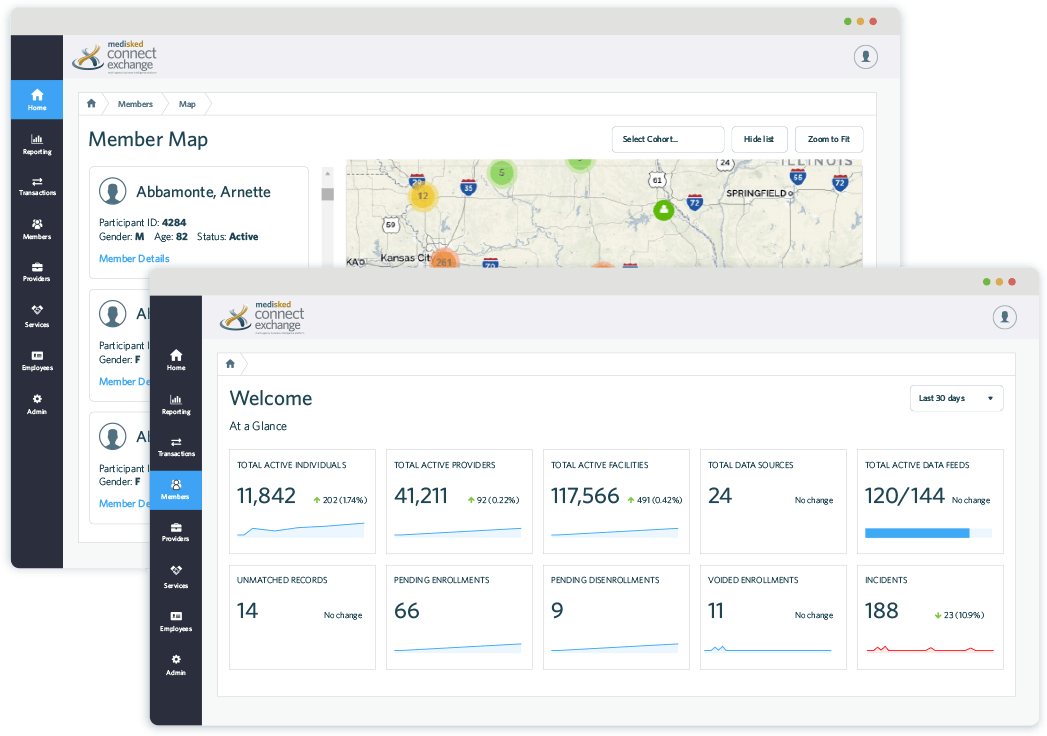Click the Members breadcrumb in Member Map
Screen dimensions: 1047x736
pyautogui.click(x=135, y=104)
